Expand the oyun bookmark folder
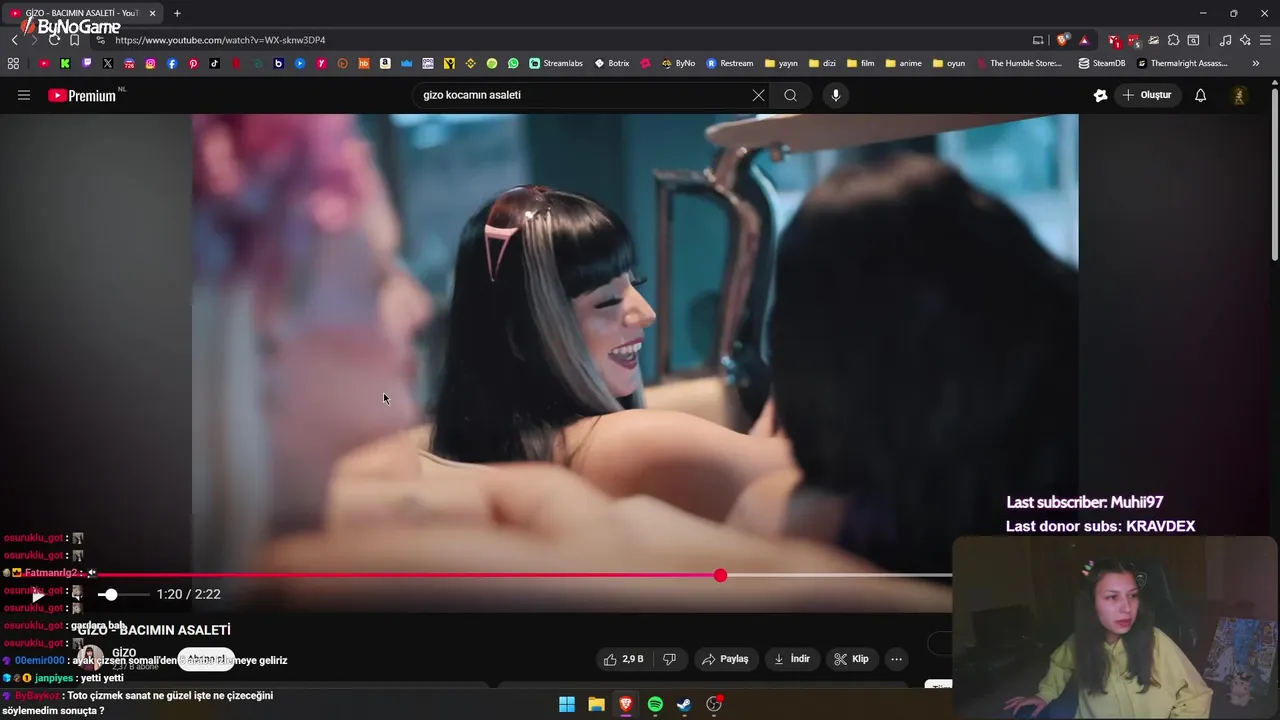 [949, 63]
